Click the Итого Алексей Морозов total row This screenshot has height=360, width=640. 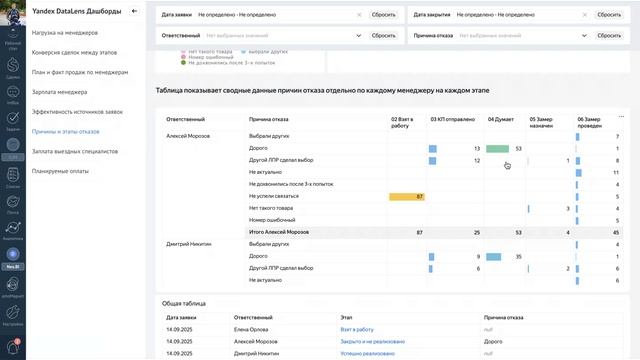click(x=435, y=232)
